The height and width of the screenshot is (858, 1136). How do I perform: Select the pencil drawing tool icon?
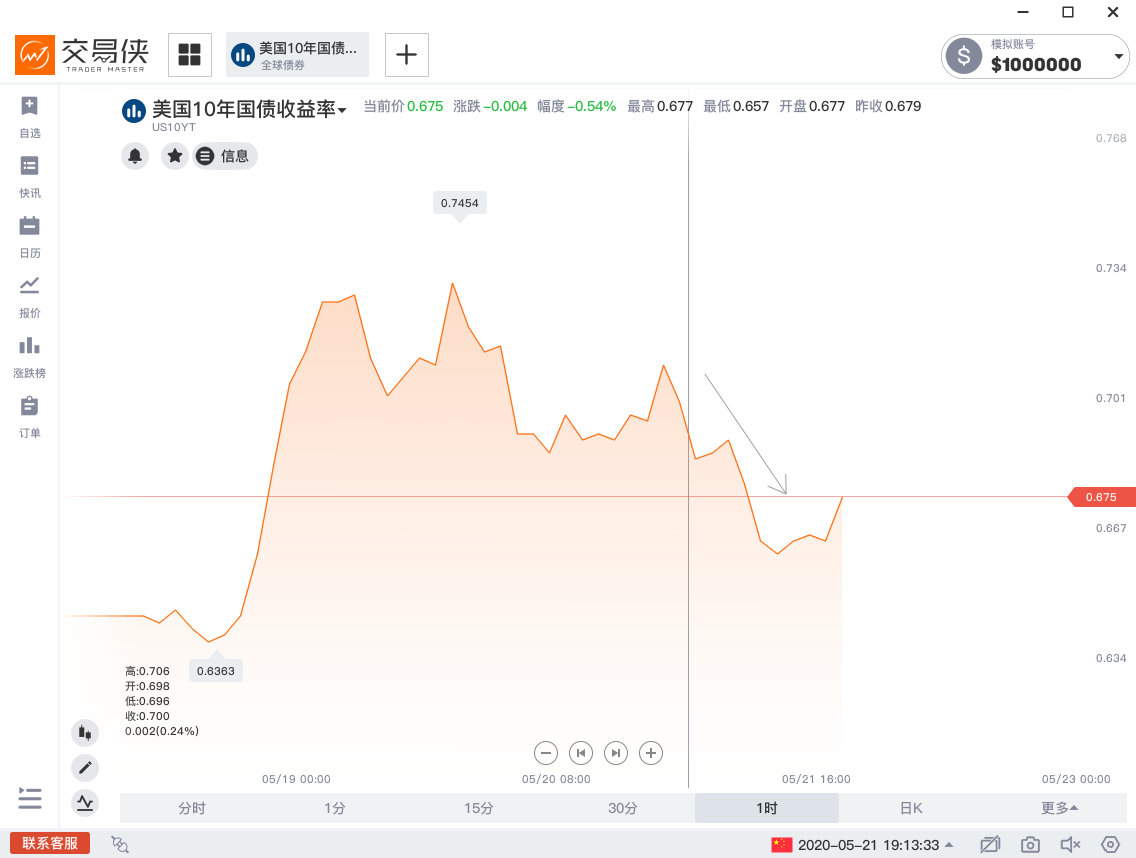(x=85, y=767)
